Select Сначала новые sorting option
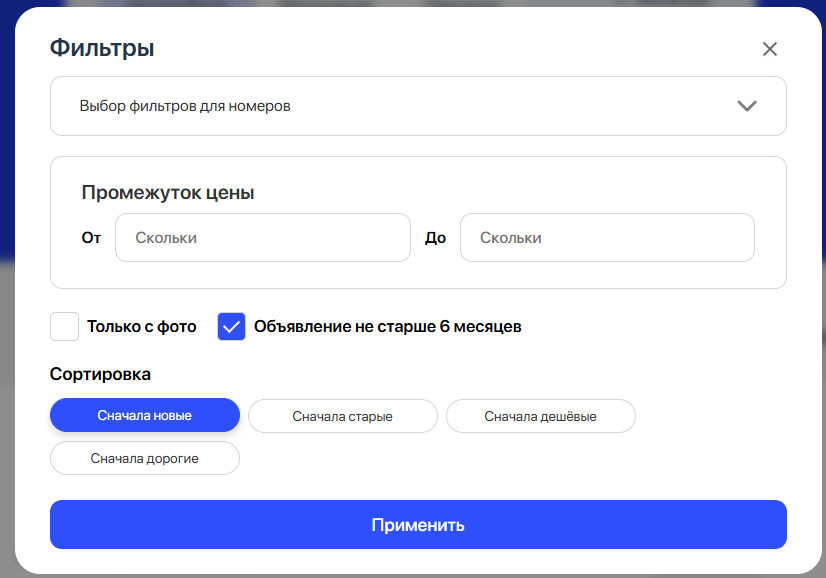Viewport: 826px width, 578px height. click(145, 415)
